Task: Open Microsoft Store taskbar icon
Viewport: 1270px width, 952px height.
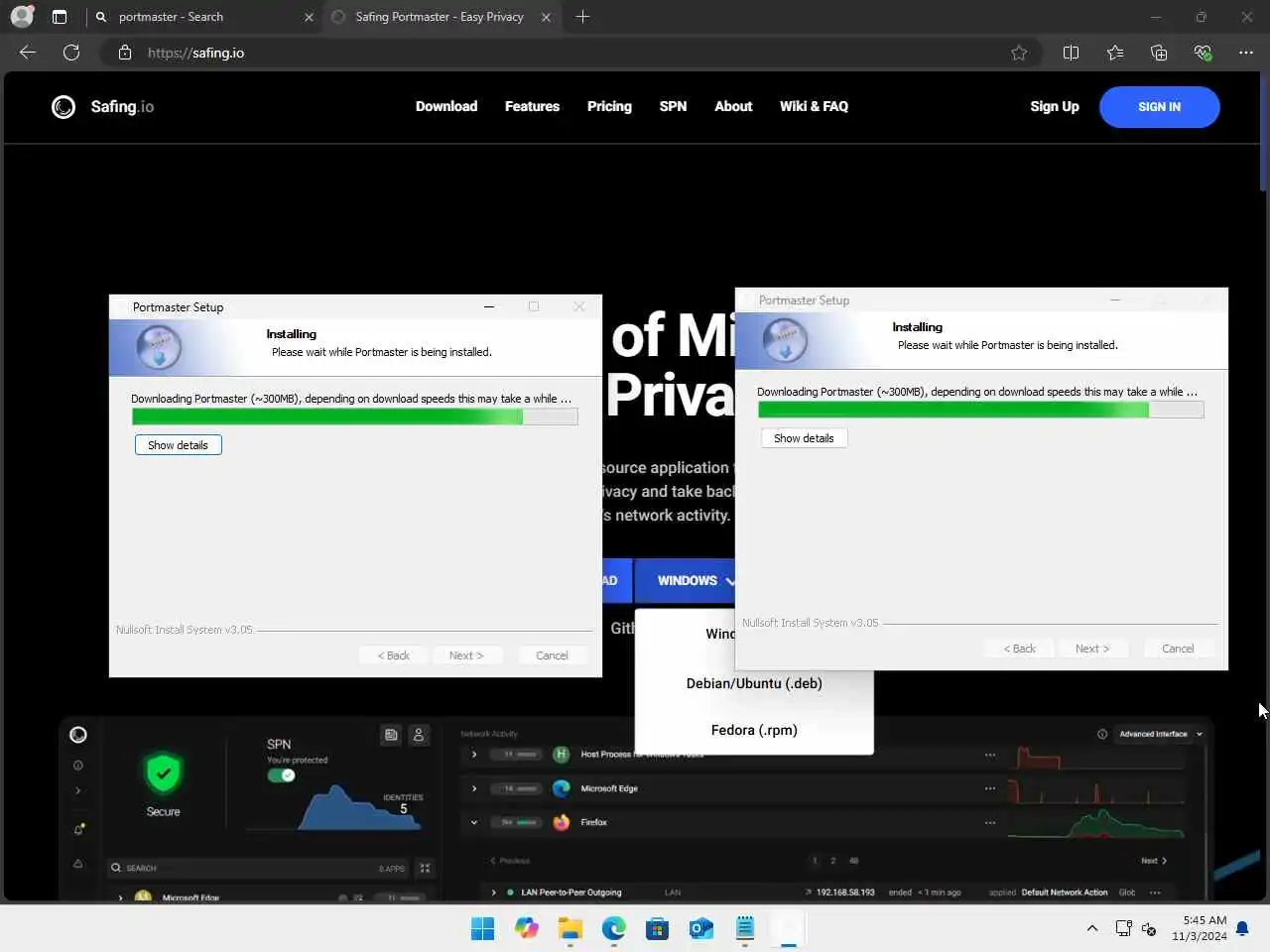Action: (657, 928)
